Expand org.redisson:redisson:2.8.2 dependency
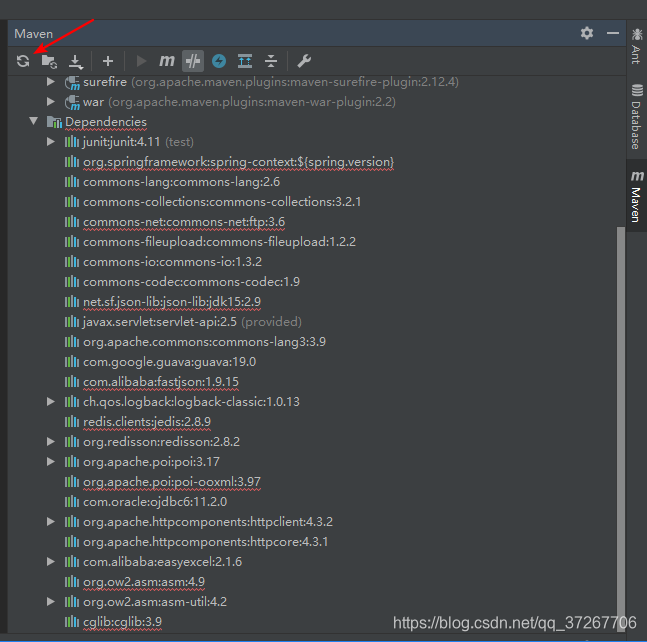 tap(51, 441)
